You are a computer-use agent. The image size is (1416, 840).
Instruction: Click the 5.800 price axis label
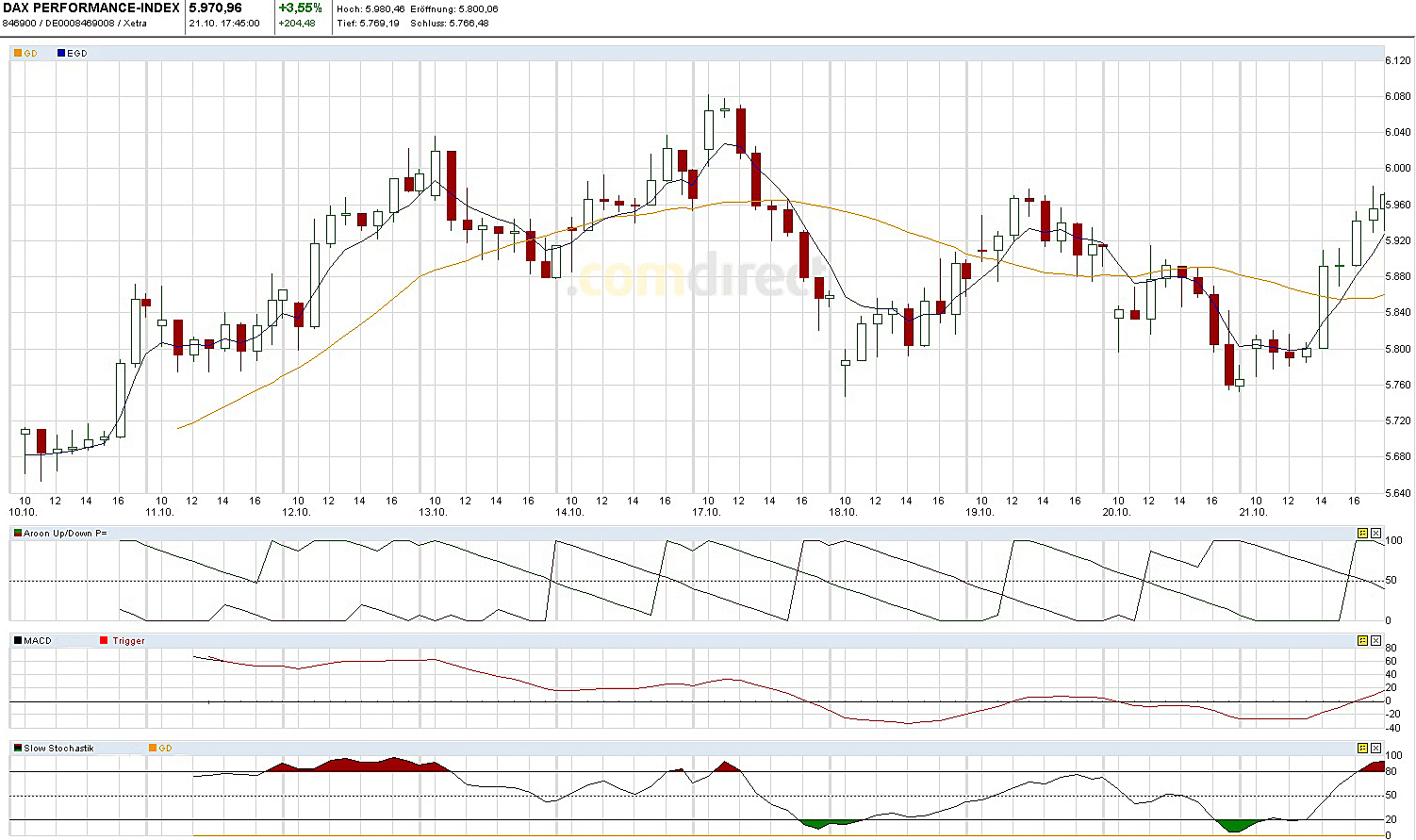click(x=1398, y=349)
